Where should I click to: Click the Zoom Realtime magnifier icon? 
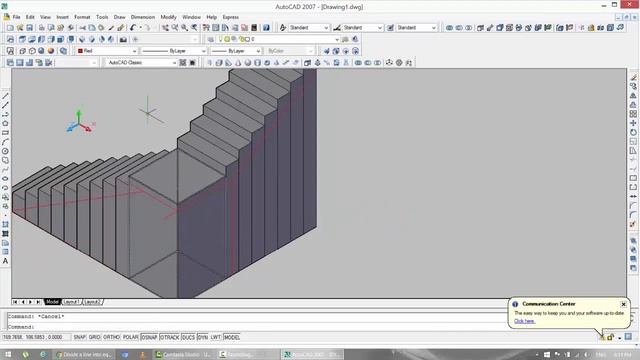click(x=175, y=28)
